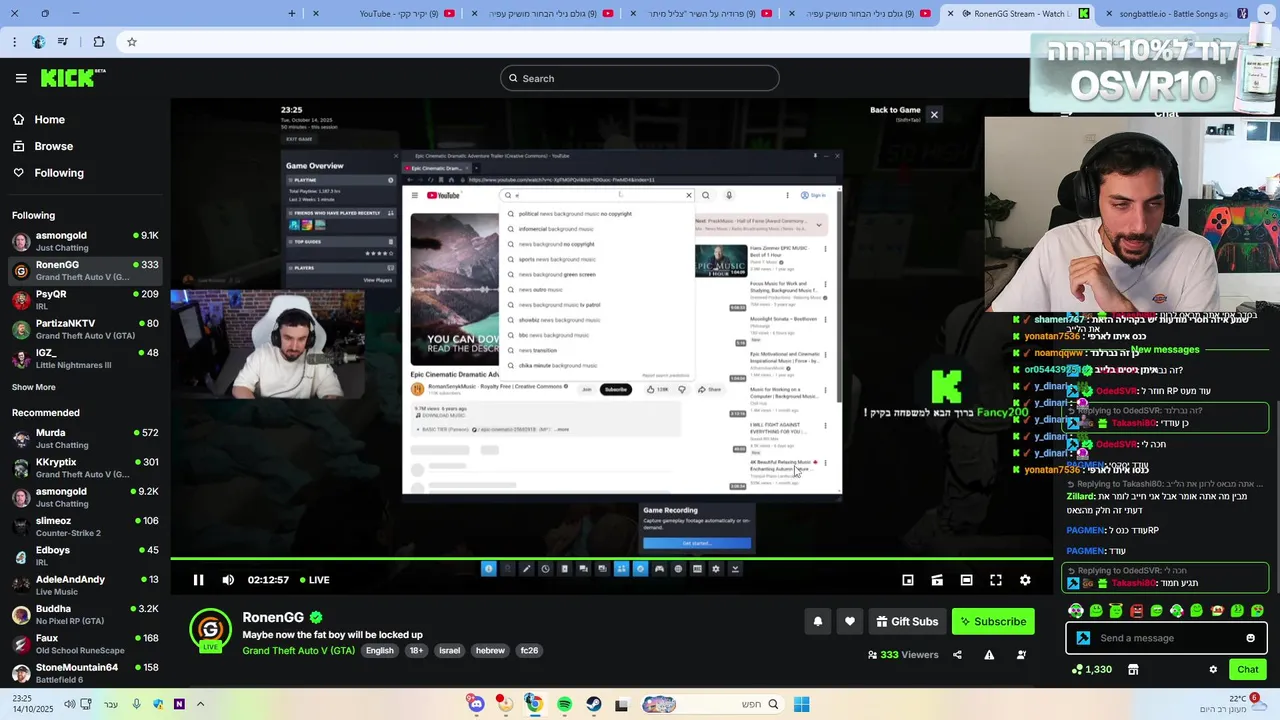Jump to LIVE position
The width and height of the screenshot is (1280, 720).
[x=313, y=580]
